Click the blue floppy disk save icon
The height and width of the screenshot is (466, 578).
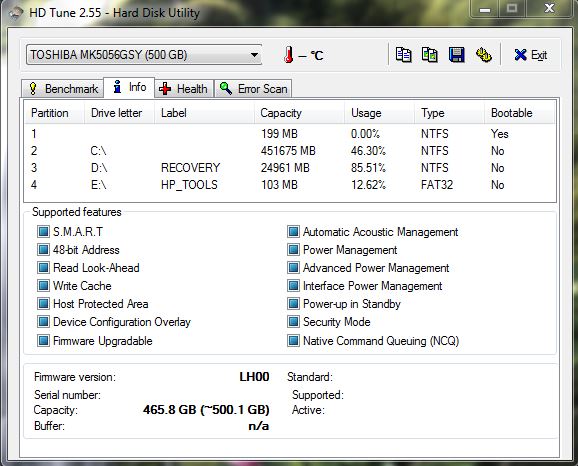click(x=456, y=55)
